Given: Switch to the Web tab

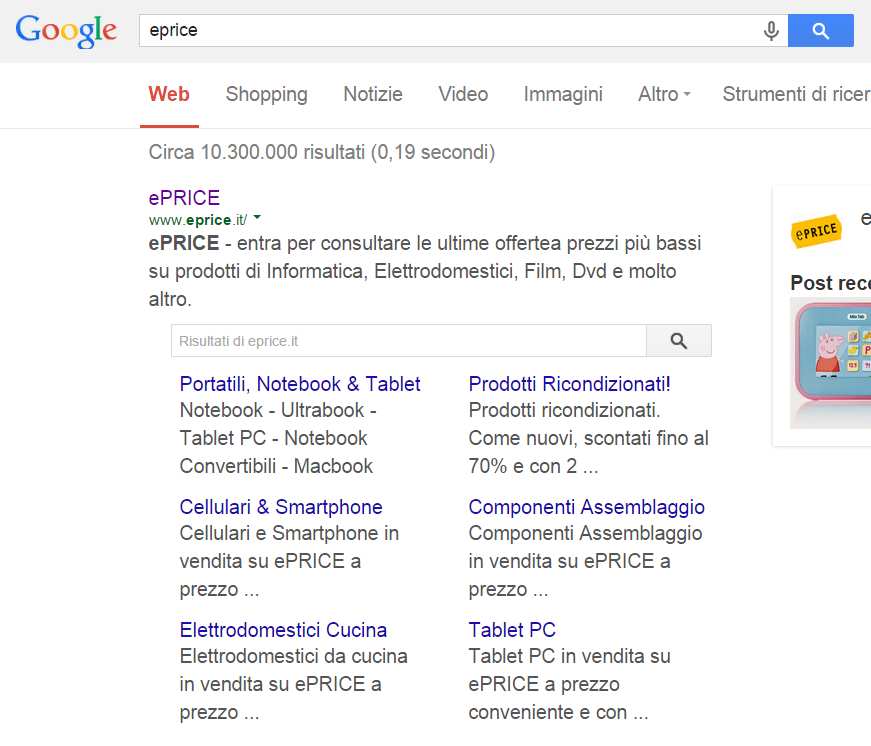Looking at the screenshot, I should (x=169, y=94).
